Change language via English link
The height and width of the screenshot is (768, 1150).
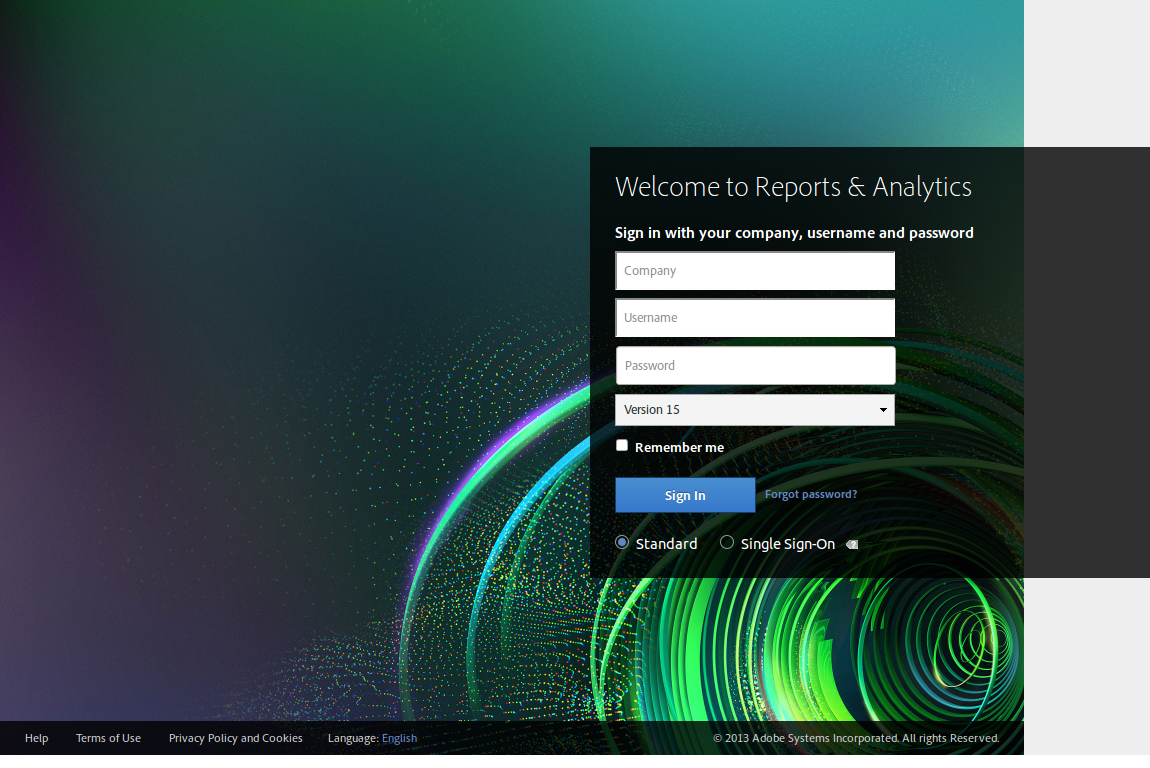pyautogui.click(x=399, y=739)
